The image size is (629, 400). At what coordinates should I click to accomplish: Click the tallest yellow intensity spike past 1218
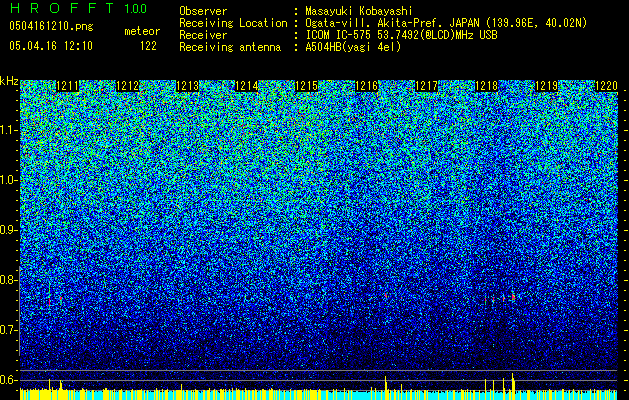pos(512,386)
